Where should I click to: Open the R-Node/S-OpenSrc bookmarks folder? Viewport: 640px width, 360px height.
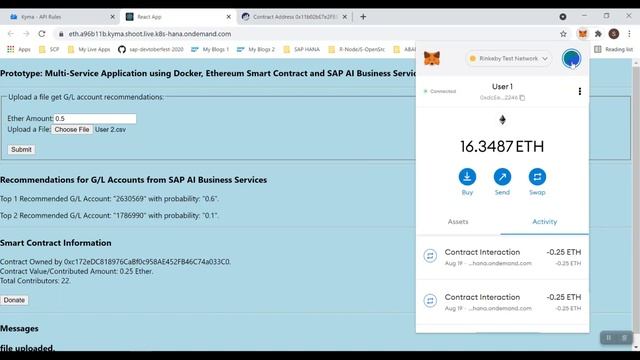click(356, 49)
